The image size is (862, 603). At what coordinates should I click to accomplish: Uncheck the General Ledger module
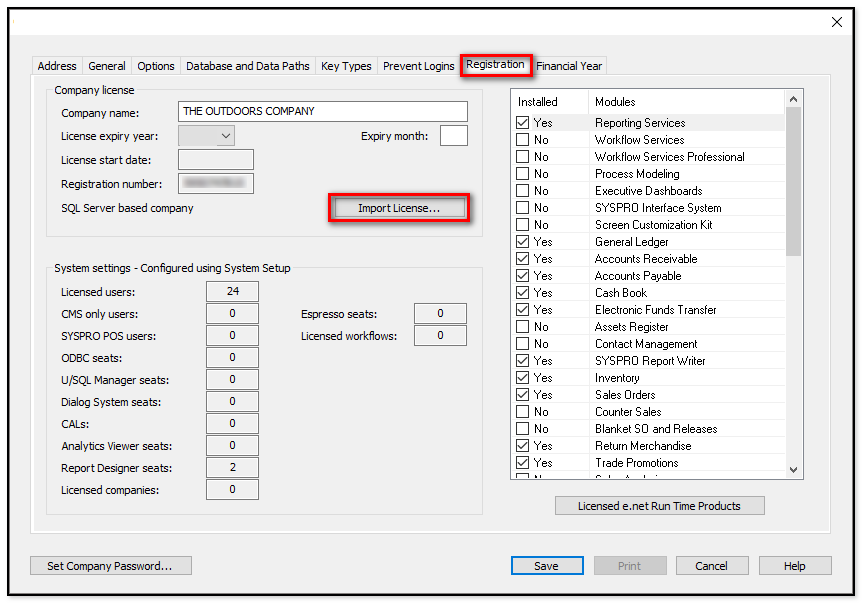pyautogui.click(x=523, y=242)
